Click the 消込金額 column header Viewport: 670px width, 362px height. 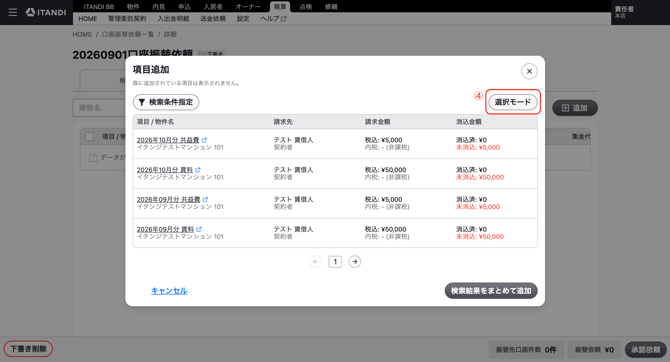click(469, 122)
